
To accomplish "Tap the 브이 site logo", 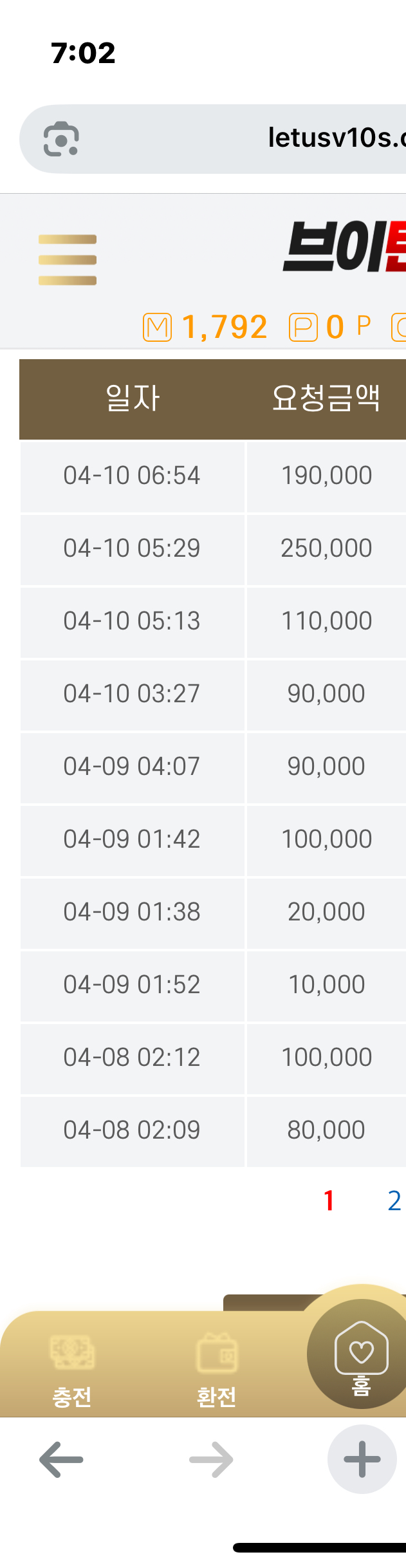I will pyautogui.click(x=344, y=247).
